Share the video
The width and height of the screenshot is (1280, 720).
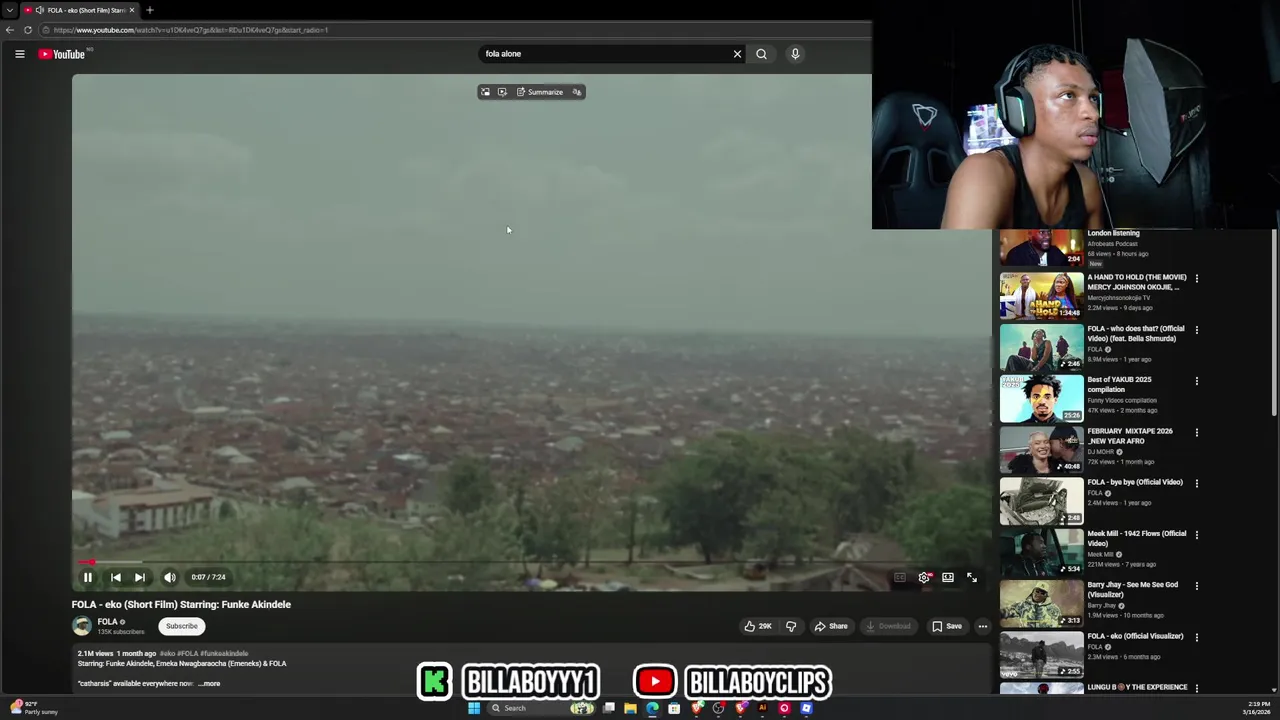tap(831, 626)
